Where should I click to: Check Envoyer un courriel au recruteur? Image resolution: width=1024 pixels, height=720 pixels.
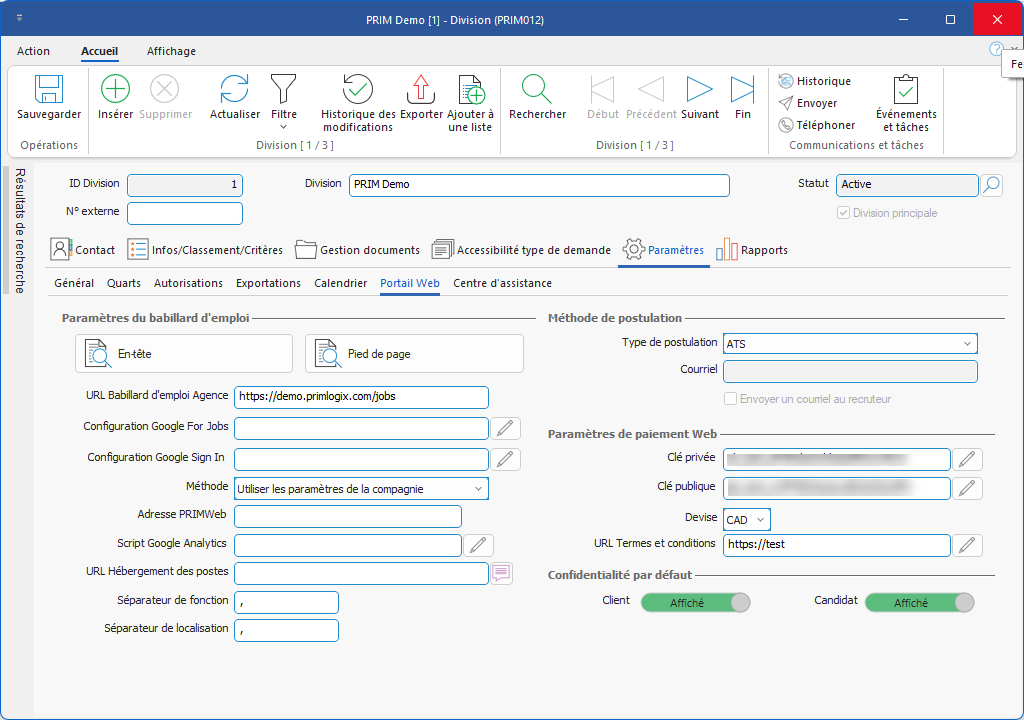click(731, 399)
